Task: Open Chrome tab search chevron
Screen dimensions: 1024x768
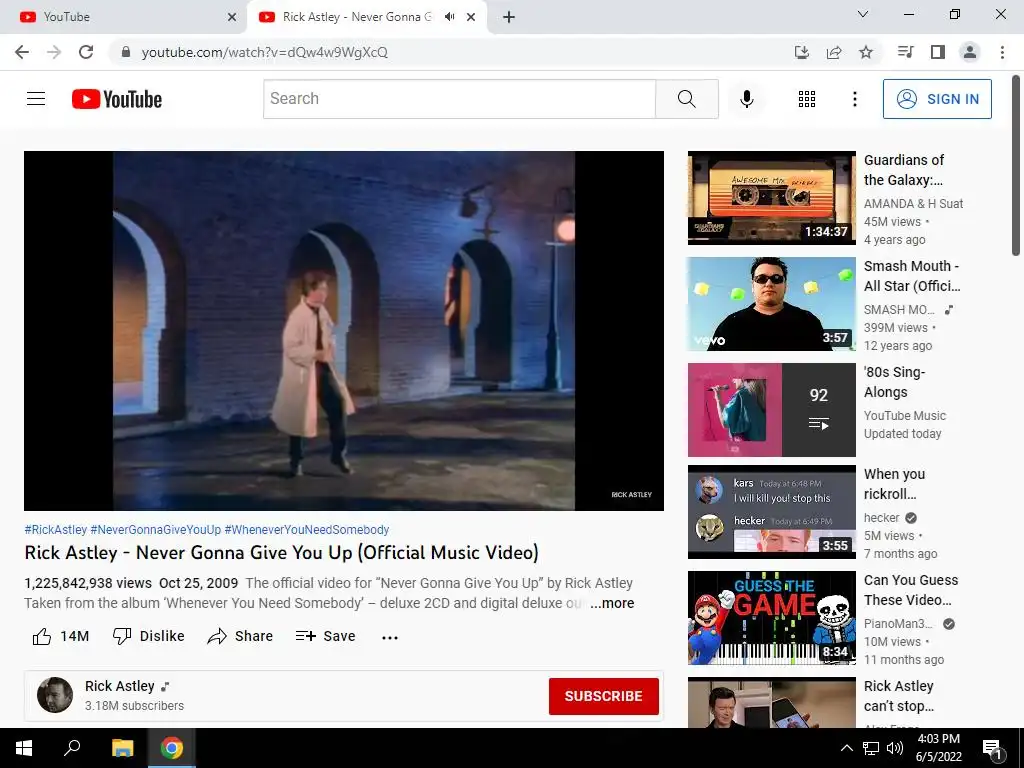Action: pyautogui.click(x=863, y=14)
